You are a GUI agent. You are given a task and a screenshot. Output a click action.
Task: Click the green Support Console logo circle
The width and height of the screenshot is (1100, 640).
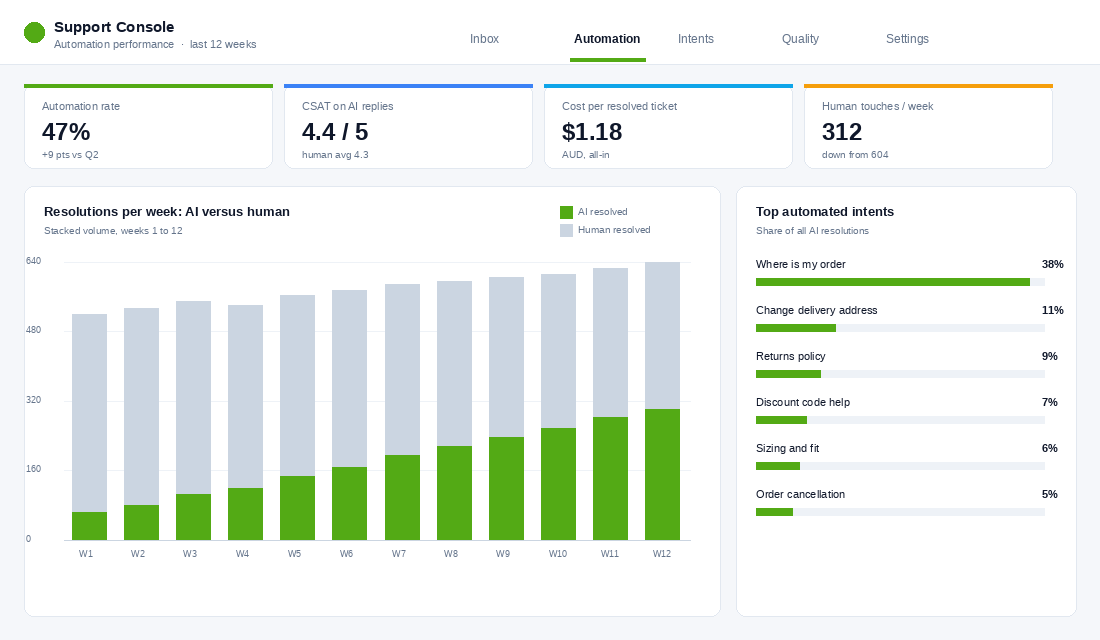[34, 32]
